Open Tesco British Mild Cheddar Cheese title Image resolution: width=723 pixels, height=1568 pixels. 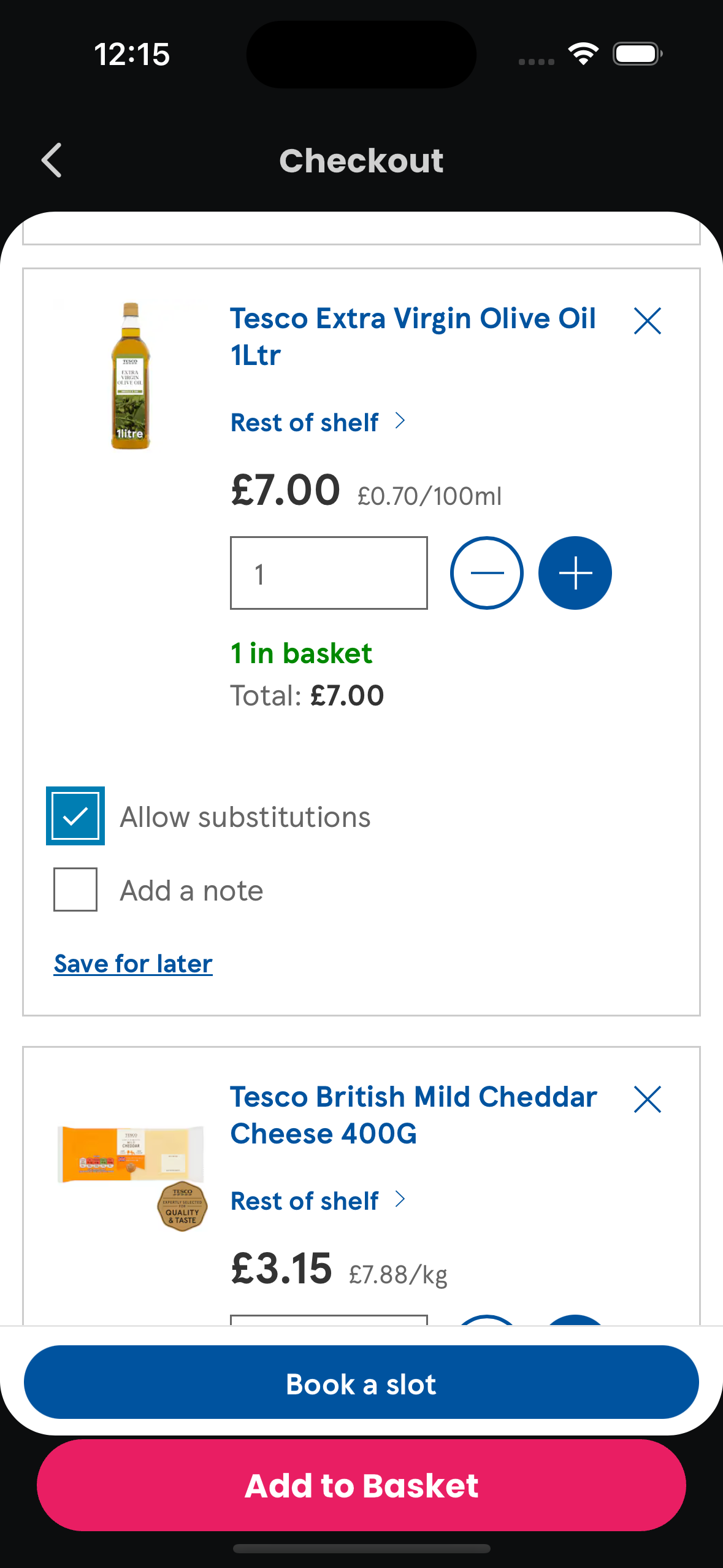413,1115
